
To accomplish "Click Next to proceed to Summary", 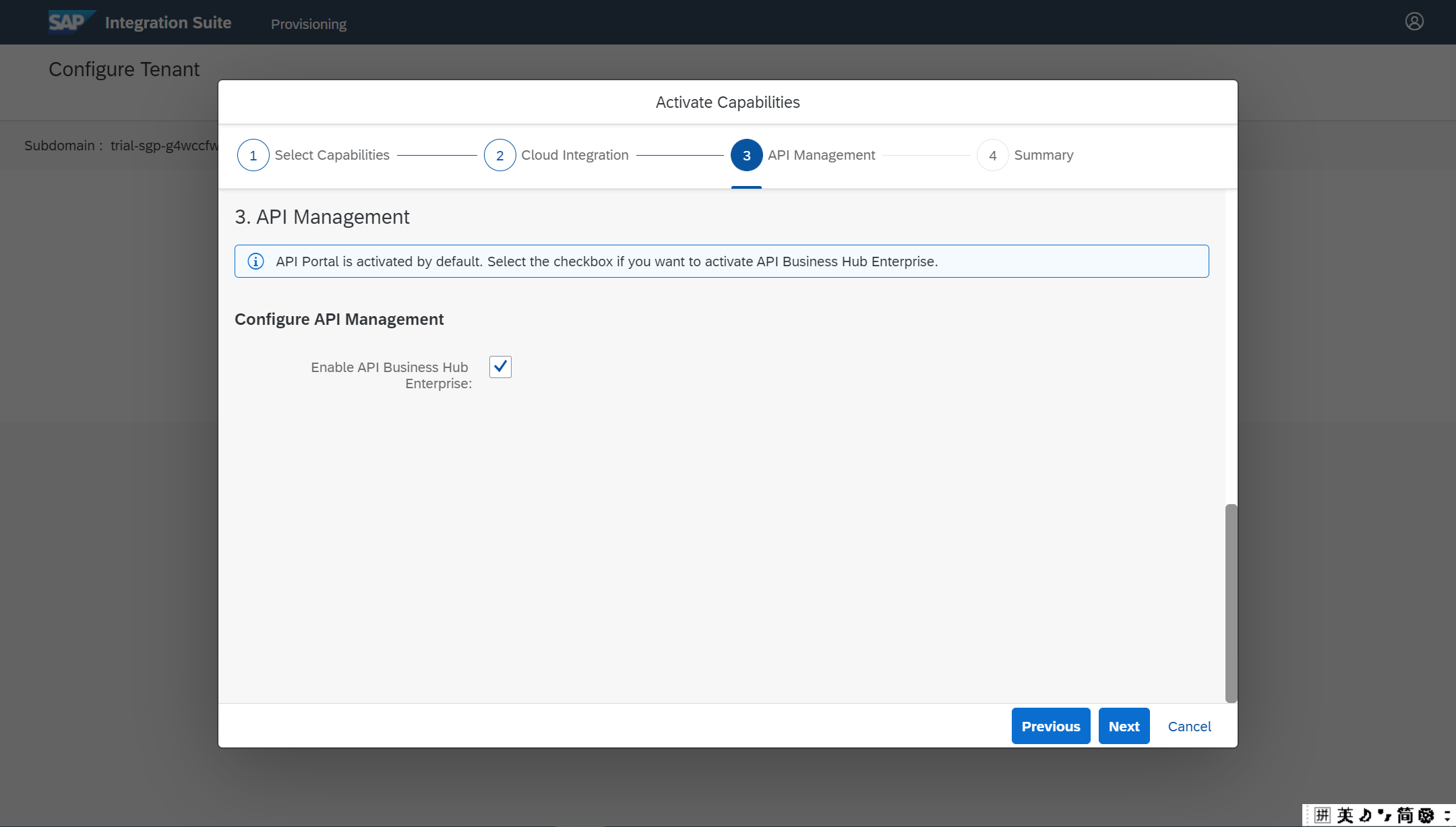I will [x=1124, y=726].
